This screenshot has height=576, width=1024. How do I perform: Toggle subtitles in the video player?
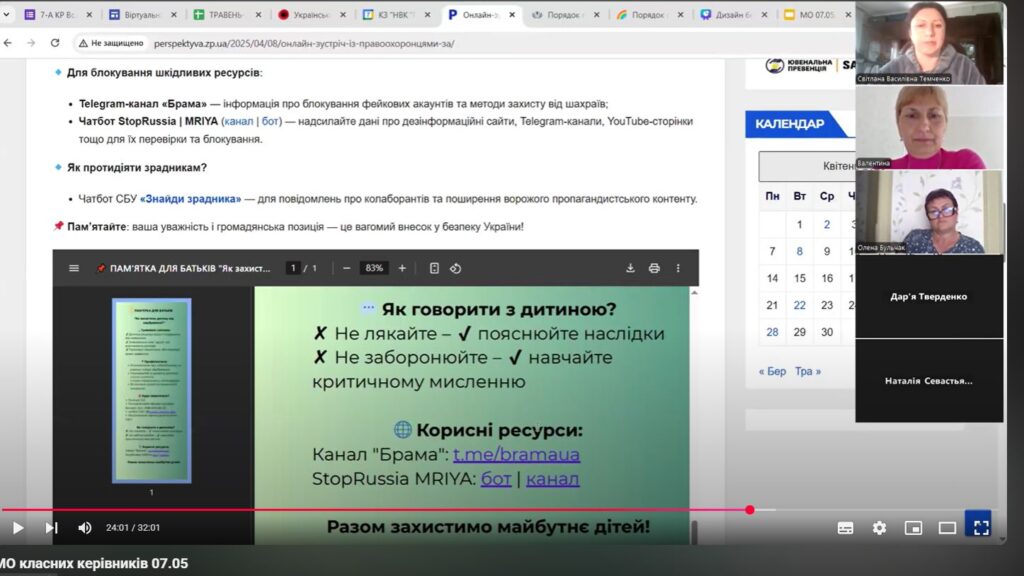pyautogui.click(x=845, y=528)
